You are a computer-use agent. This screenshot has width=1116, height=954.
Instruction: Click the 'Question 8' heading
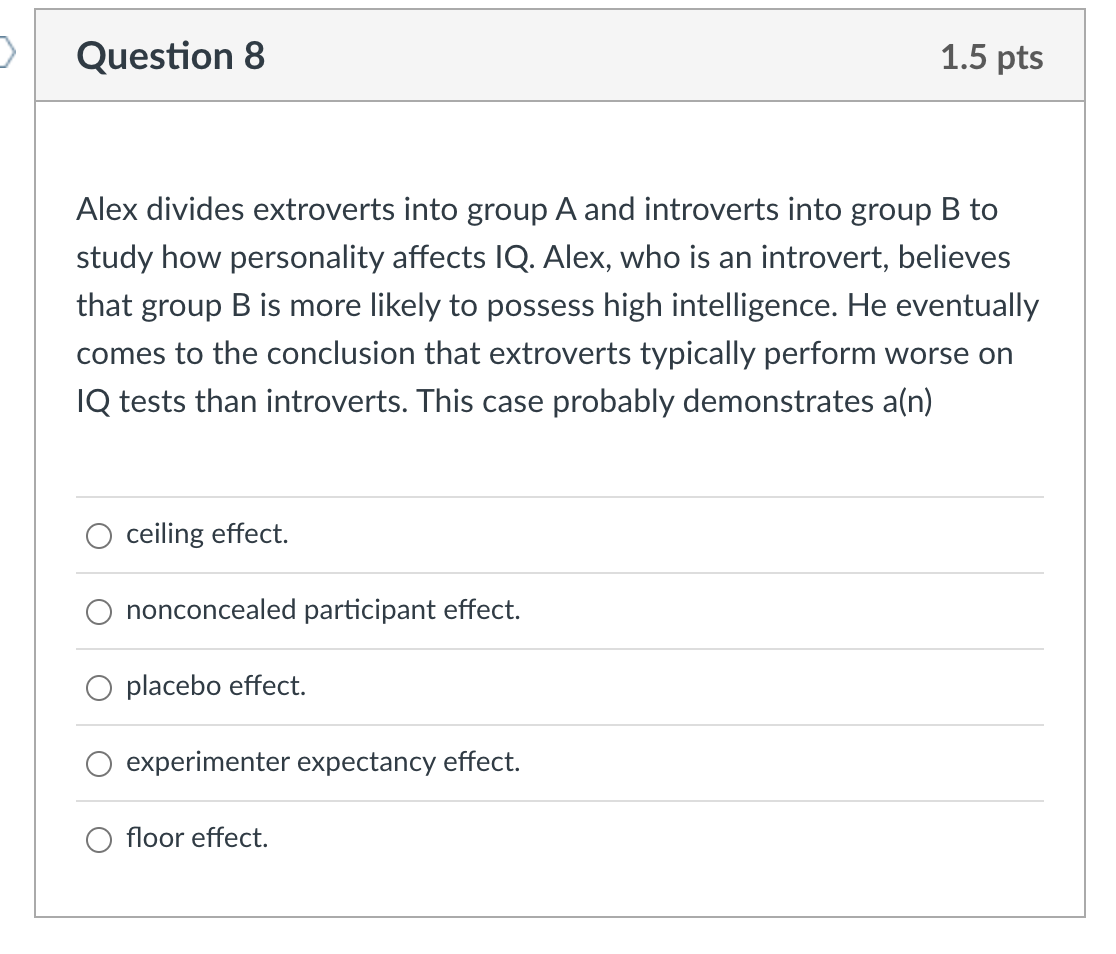tap(171, 56)
